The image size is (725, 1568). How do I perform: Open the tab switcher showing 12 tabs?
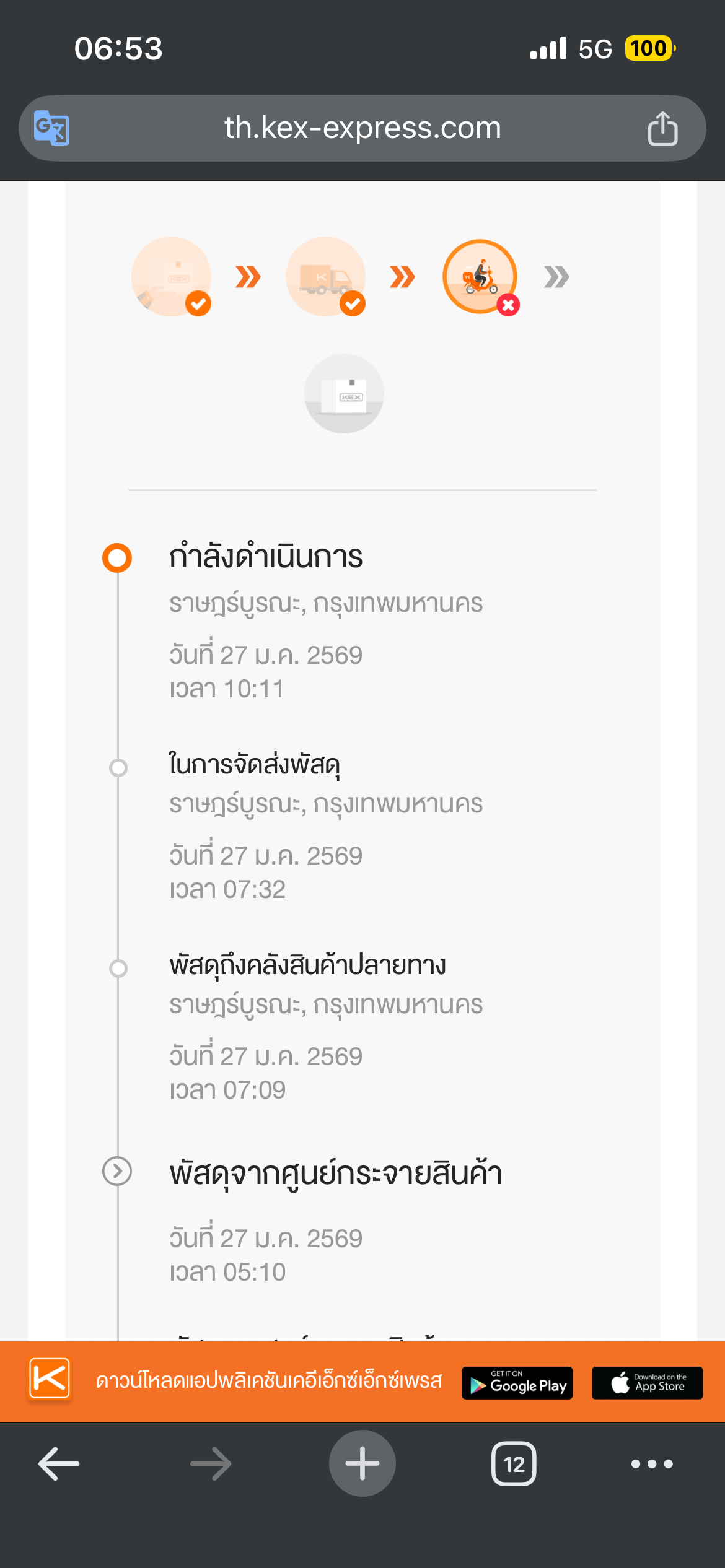514,1464
